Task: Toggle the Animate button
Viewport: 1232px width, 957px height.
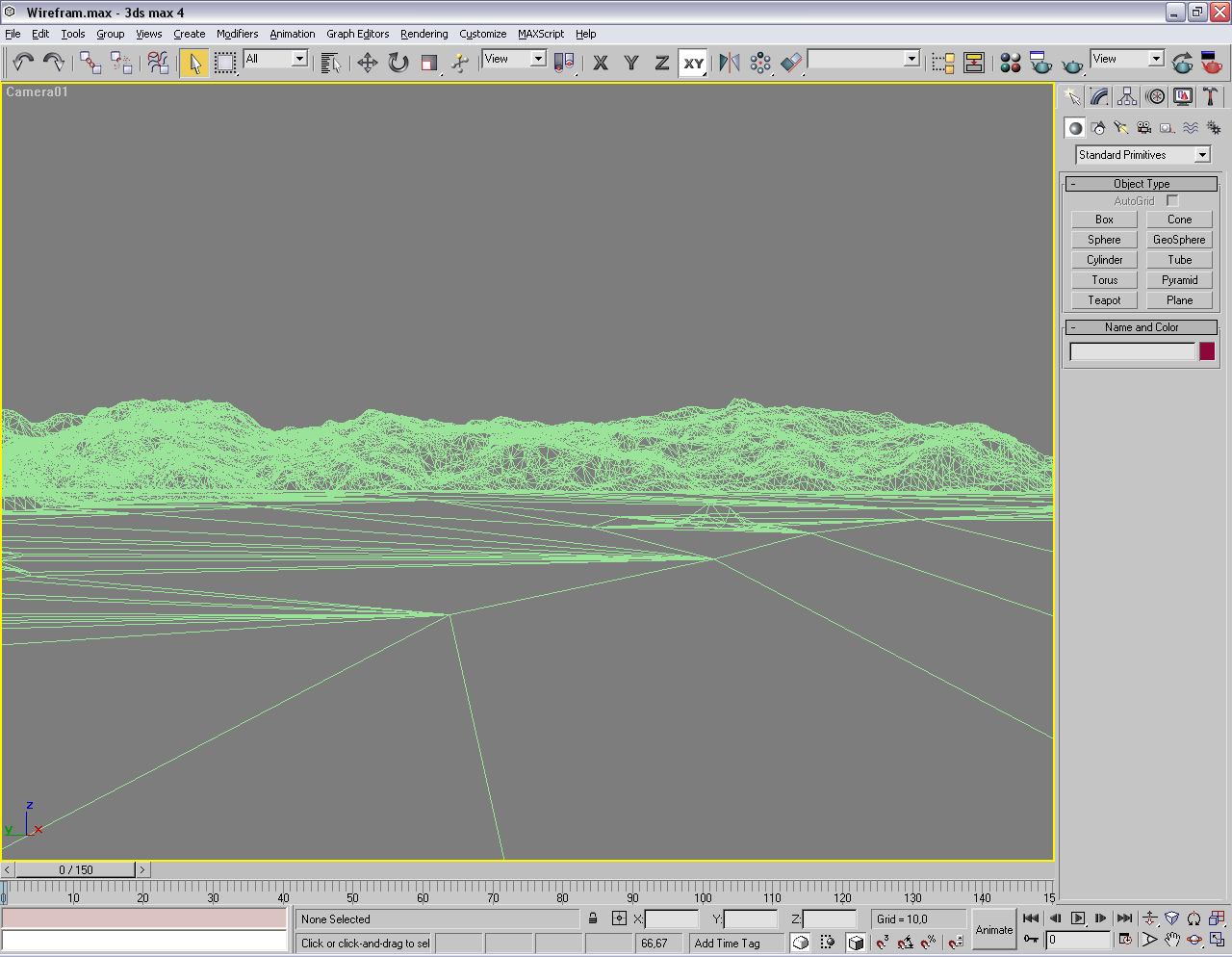Action: pos(993,930)
